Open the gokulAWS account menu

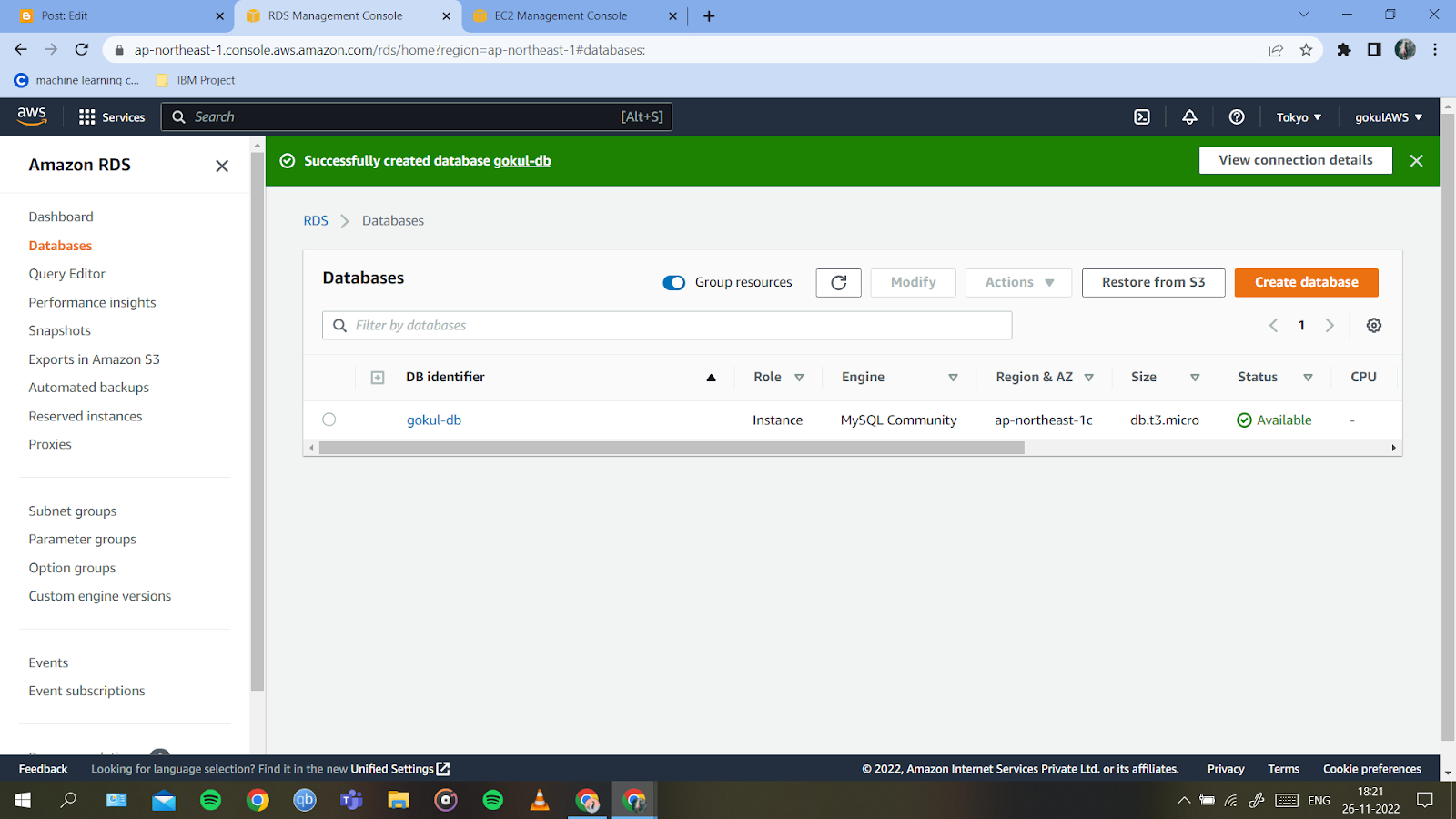[x=1389, y=117]
